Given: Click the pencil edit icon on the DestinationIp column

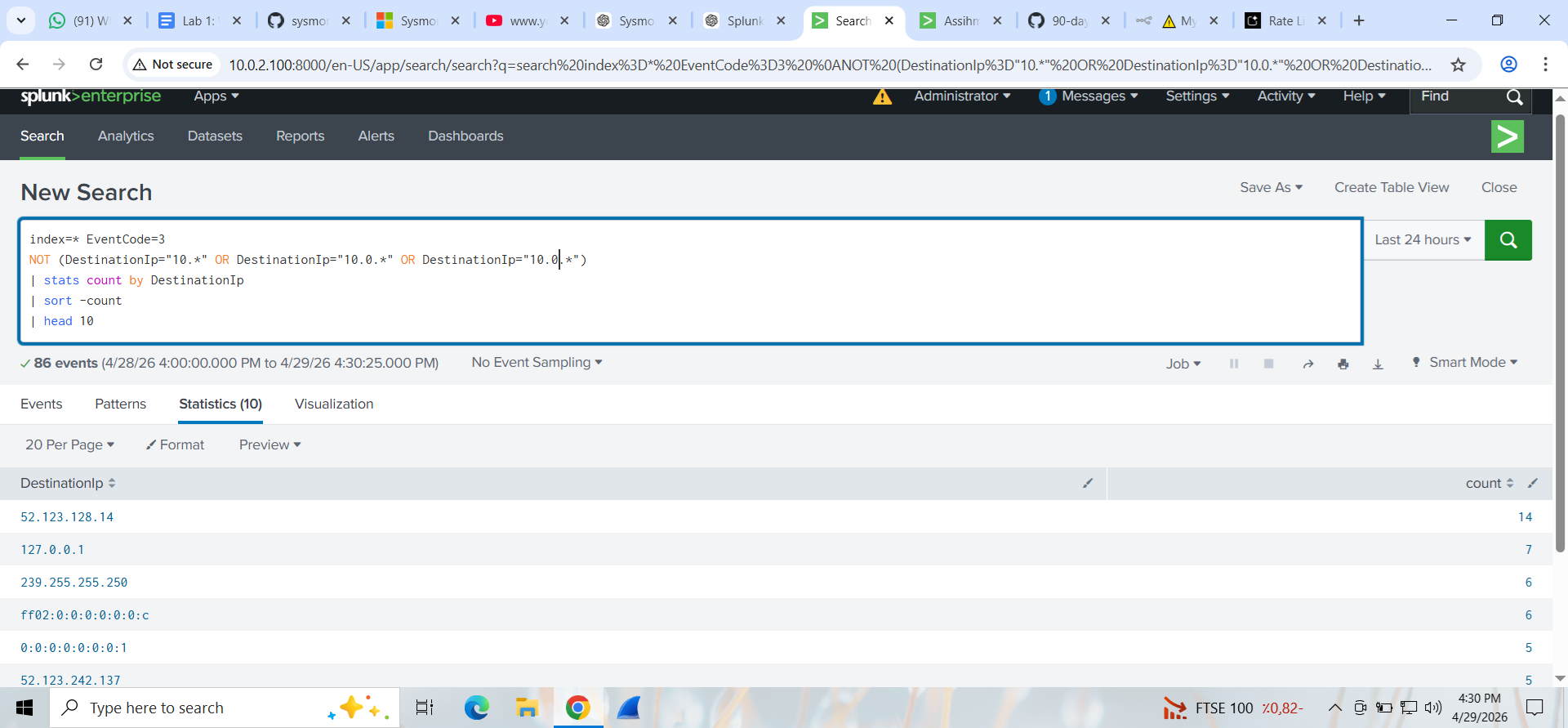Looking at the screenshot, I should pos(1088,483).
